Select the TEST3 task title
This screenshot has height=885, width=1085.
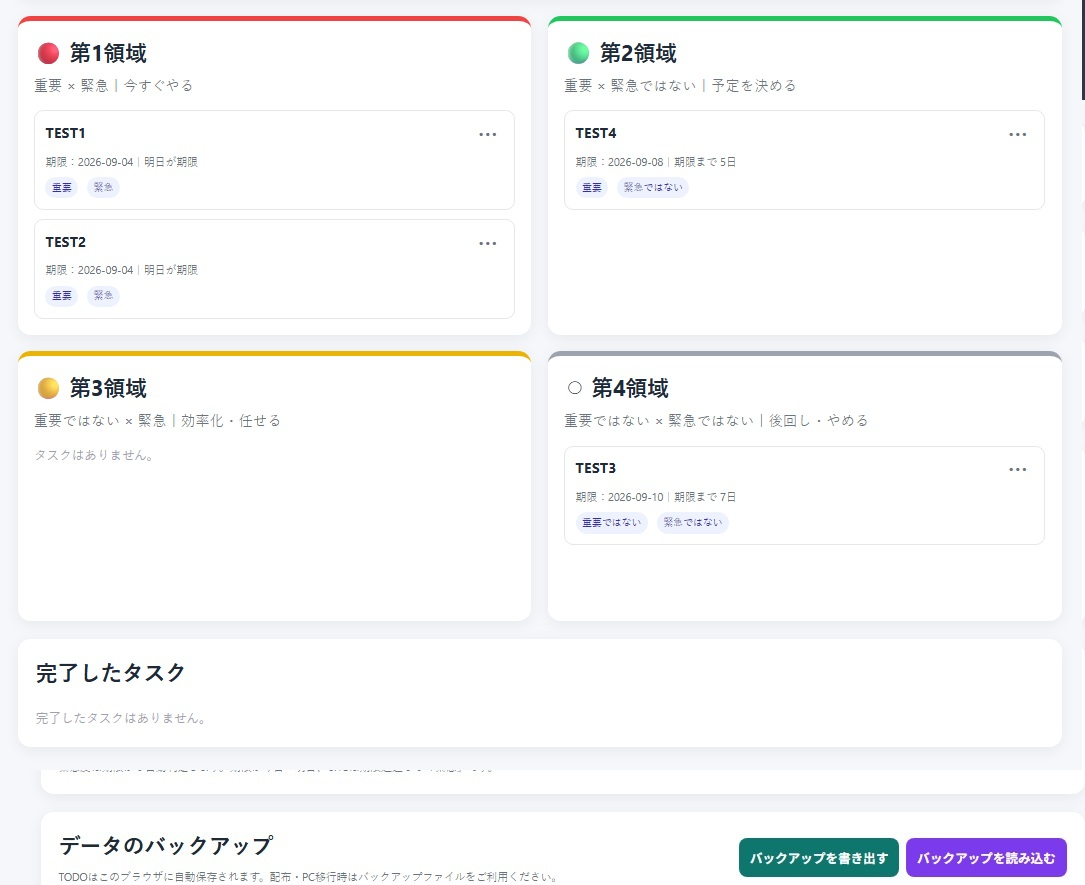tap(596, 468)
